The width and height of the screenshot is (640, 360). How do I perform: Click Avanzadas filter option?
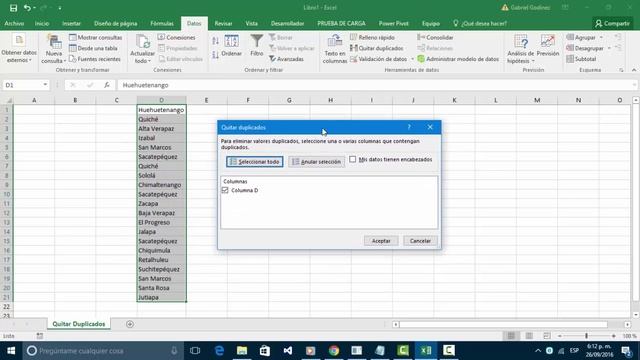tap(286, 59)
